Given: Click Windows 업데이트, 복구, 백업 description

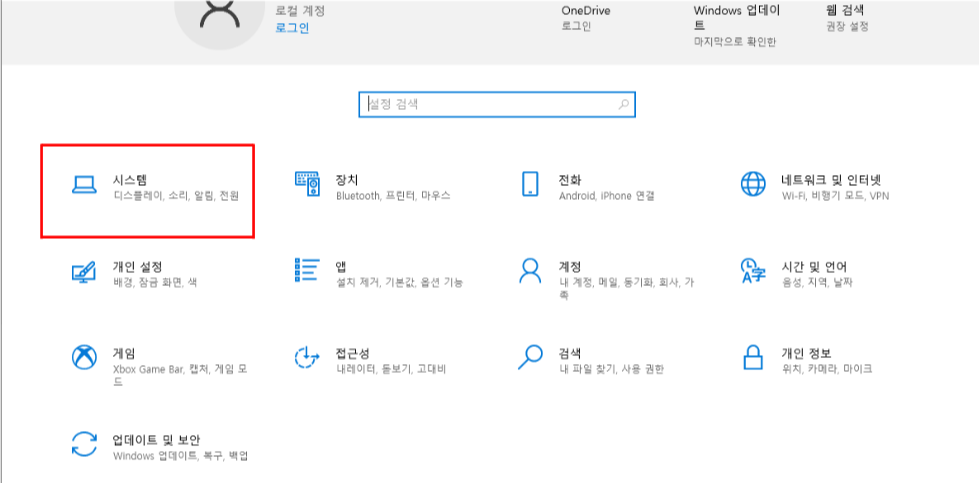Looking at the screenshot, I should click(x=180, y=456).
